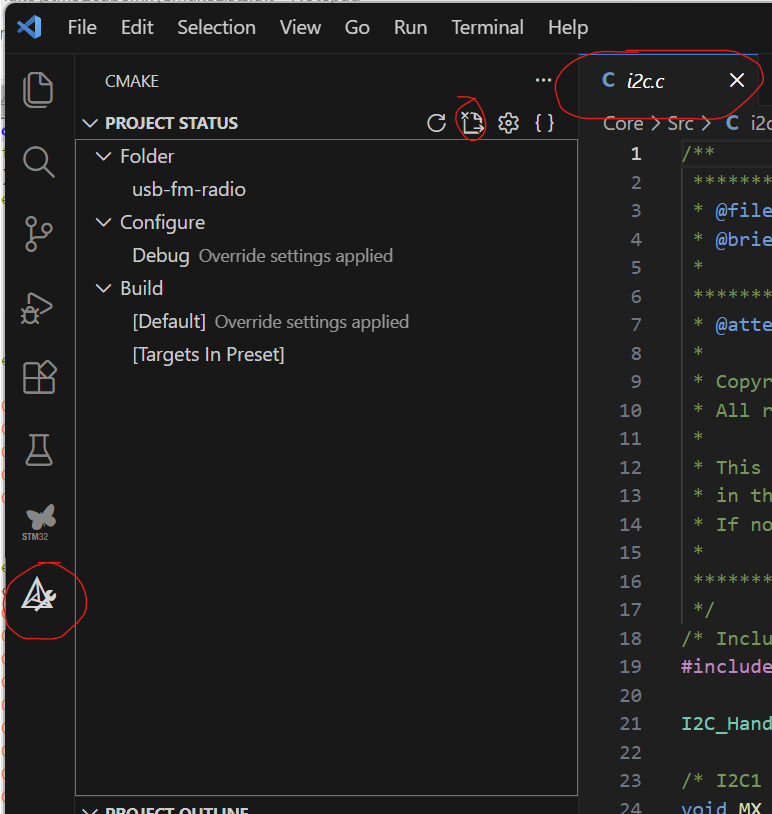Open the Search view
The width and height of the screenshot is (772, 814).
[x=38, y=162]
